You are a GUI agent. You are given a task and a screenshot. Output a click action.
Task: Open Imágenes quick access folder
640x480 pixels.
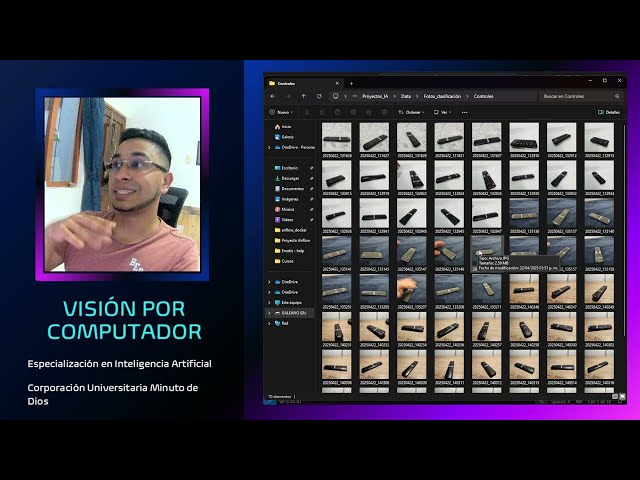(x=287, y=199)
